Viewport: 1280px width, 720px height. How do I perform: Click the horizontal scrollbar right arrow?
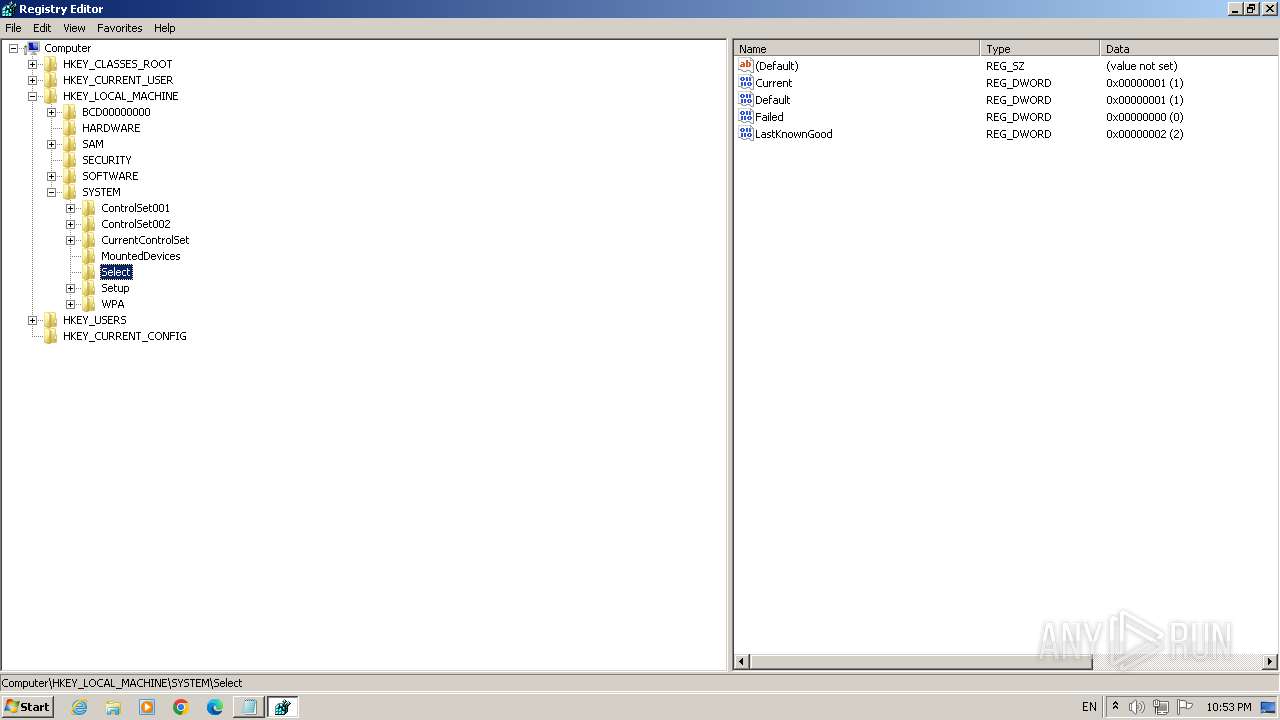[x=1270, y=662]
